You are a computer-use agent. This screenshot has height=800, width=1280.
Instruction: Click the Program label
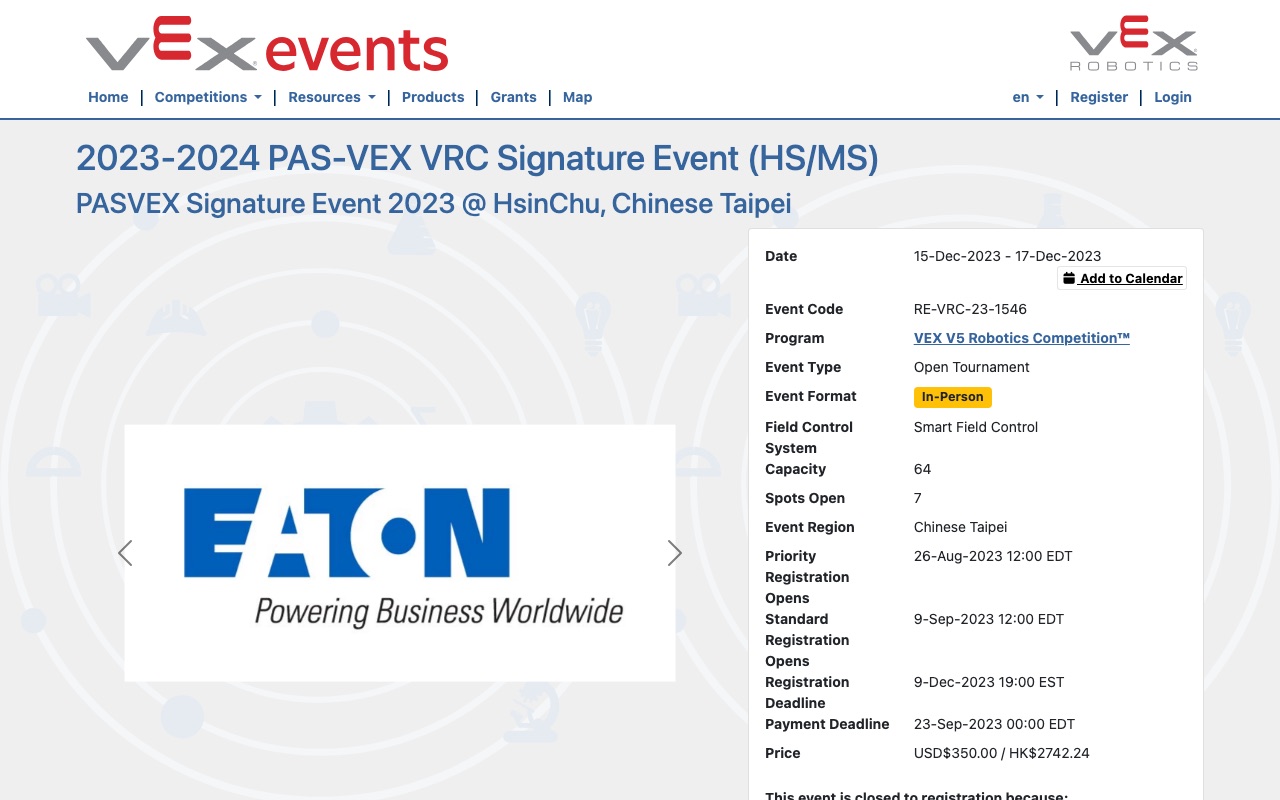click(795, 338)
